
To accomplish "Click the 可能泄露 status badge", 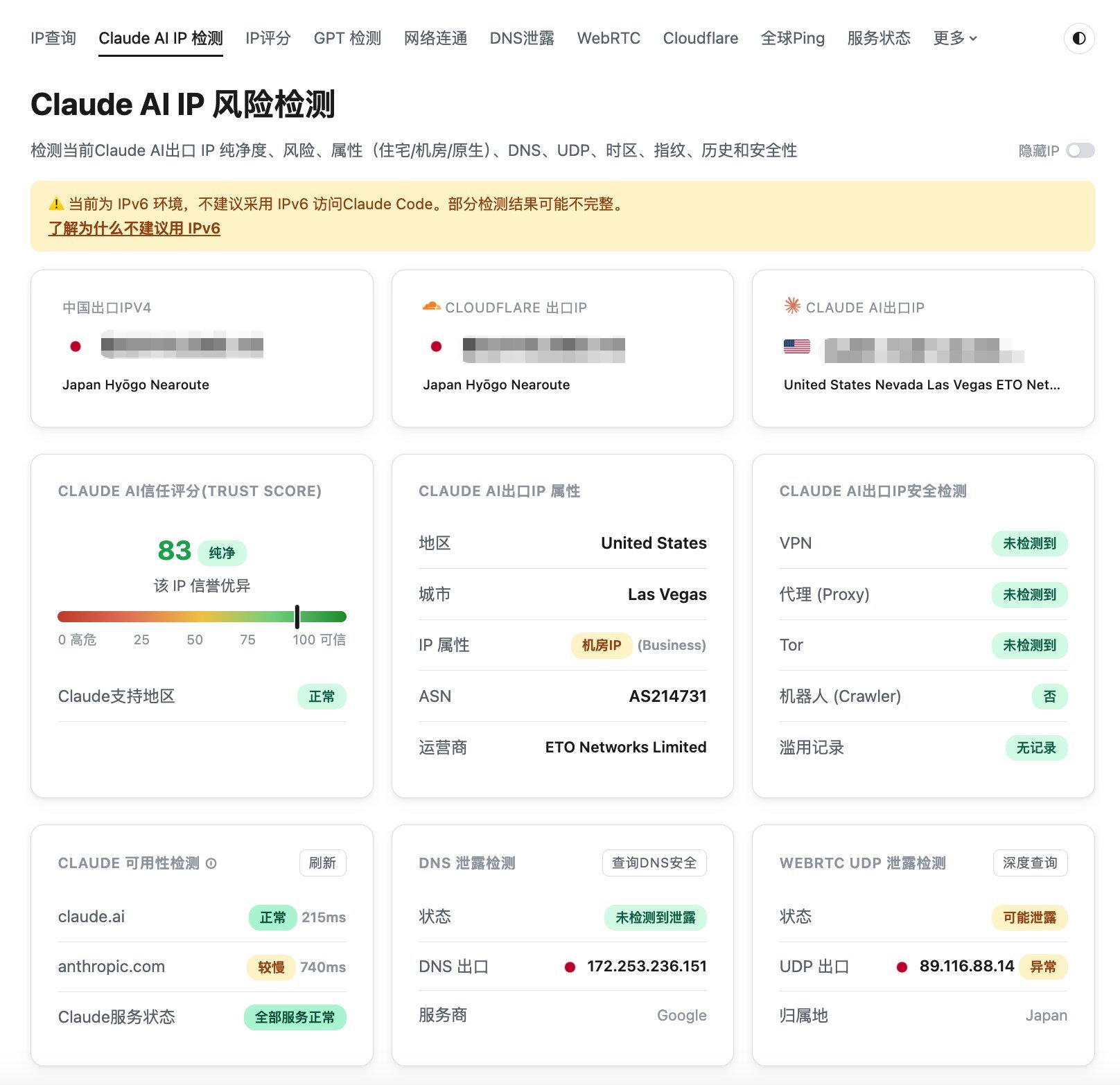I will point(1029,917).
